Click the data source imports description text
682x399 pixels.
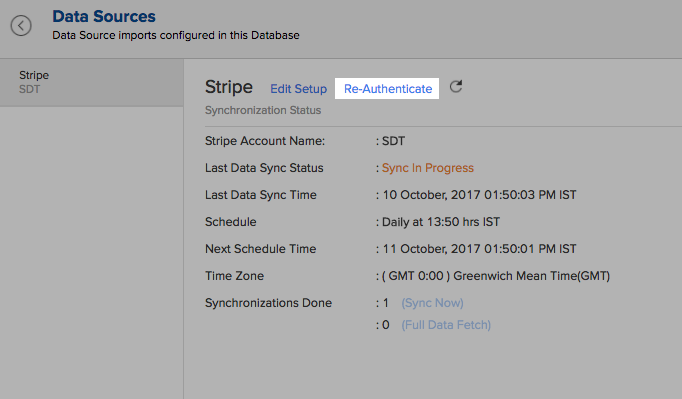[x=176, y=35]
